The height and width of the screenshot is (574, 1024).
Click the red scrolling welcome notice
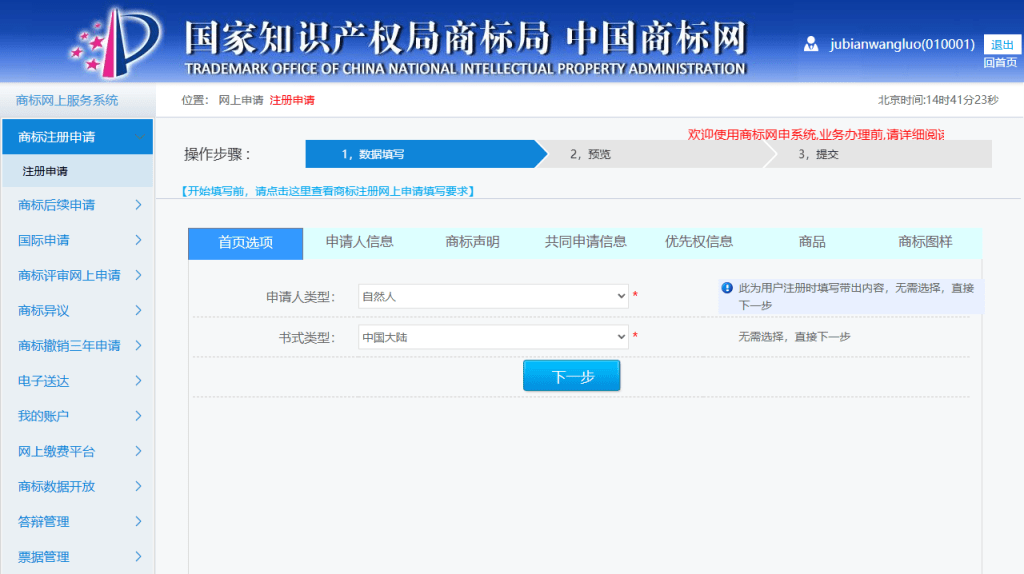816,135
